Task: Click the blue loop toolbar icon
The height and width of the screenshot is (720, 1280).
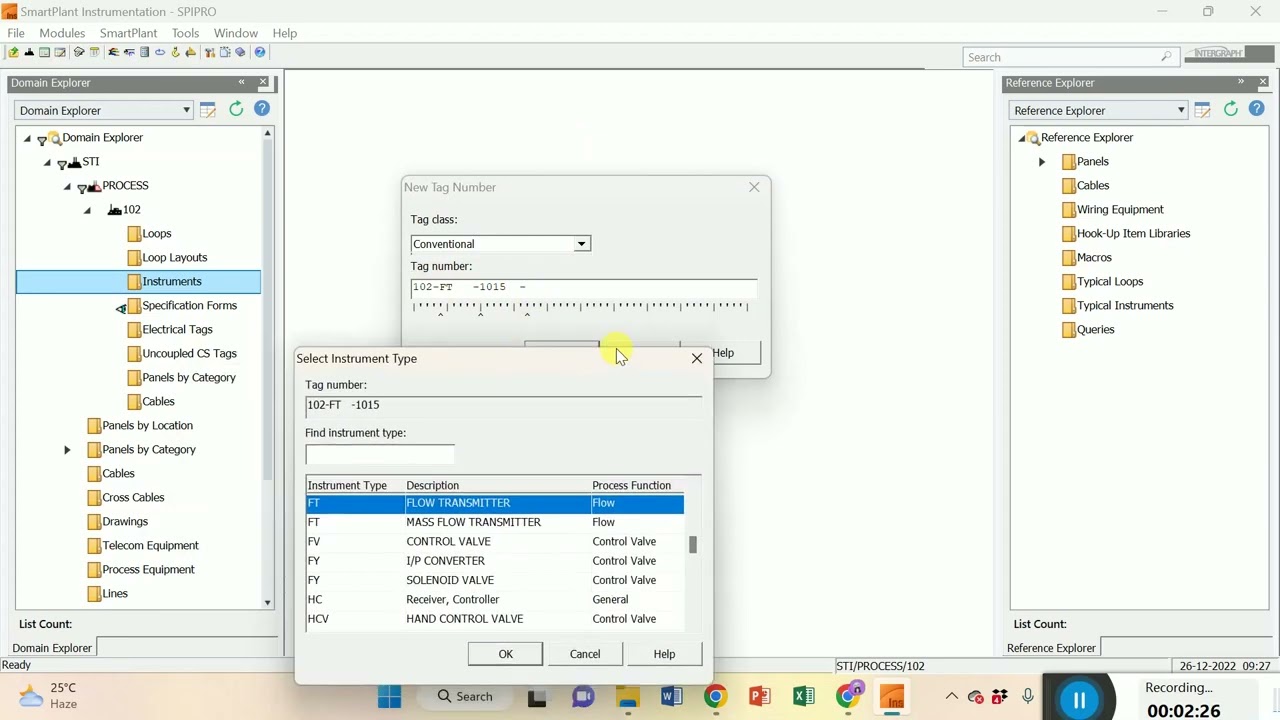Action: [x=160, y=52]
